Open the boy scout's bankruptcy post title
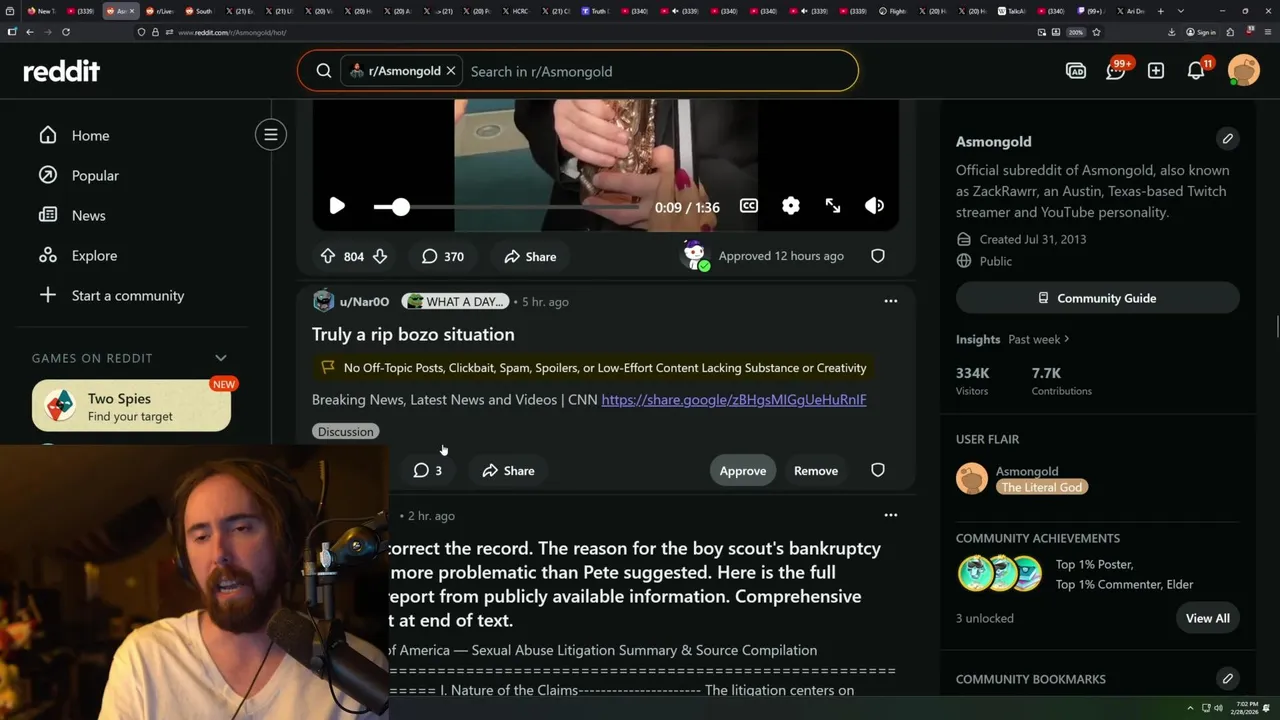The width and height of the screenshot is (1280, 720). coord(635,584)
